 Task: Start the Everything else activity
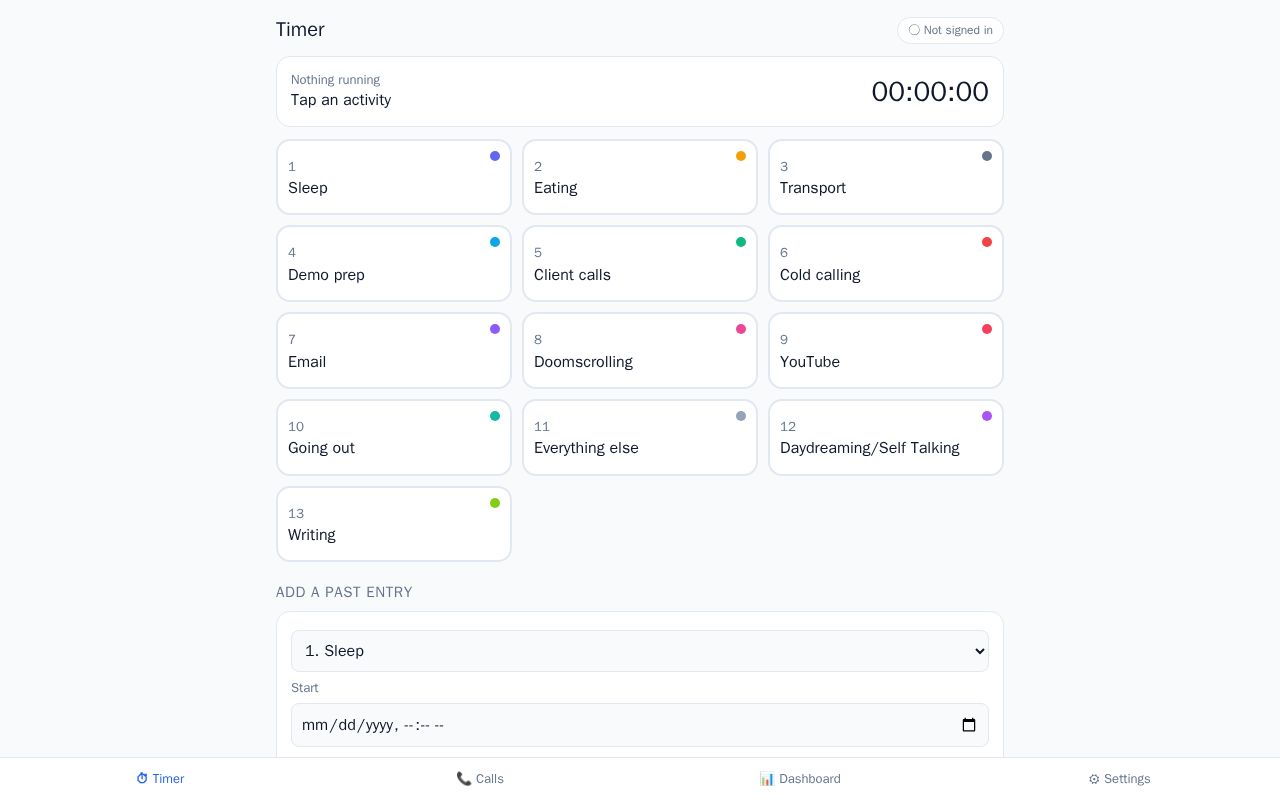(x=640, y=438)
